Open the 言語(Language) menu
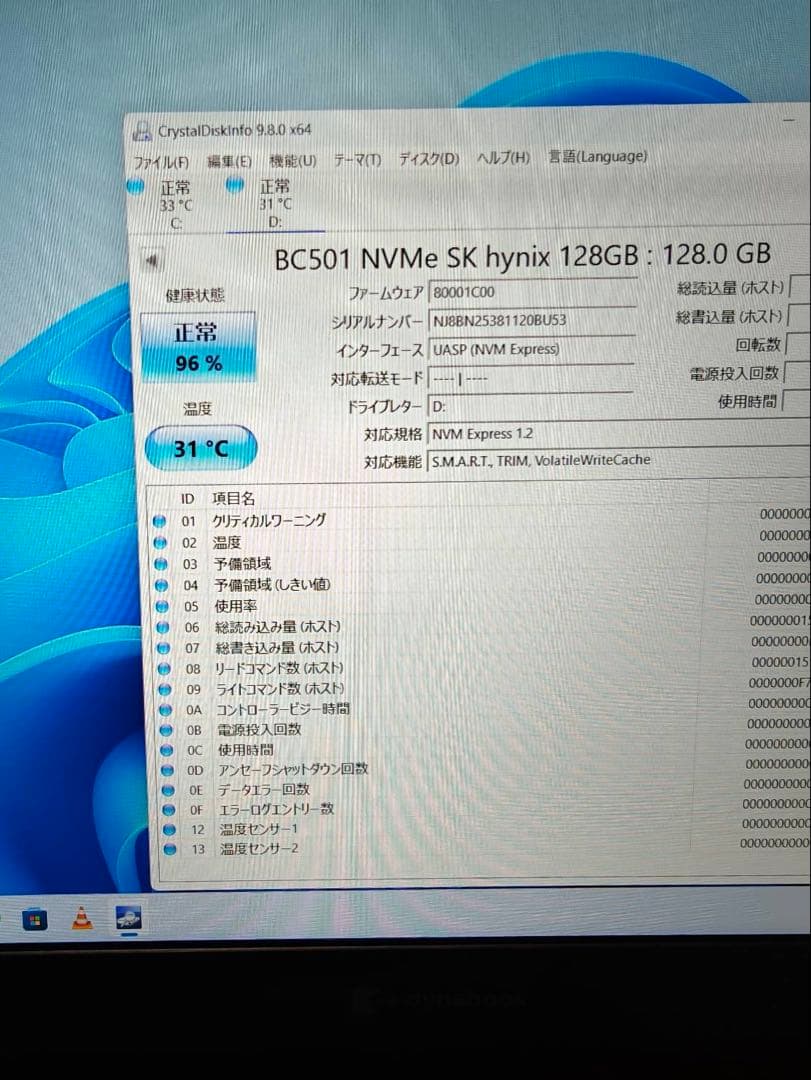This screenshot has height=1080, width=811. point(597,156)
